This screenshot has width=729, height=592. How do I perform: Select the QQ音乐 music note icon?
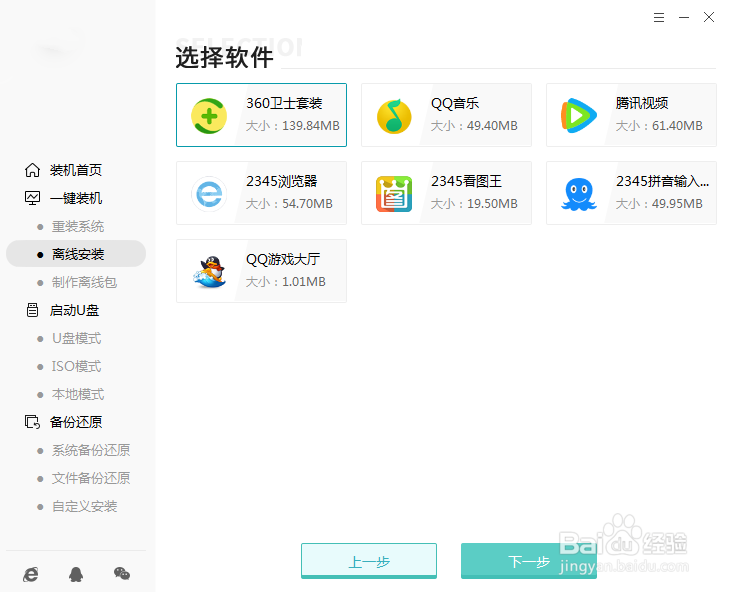pos(394,116)
